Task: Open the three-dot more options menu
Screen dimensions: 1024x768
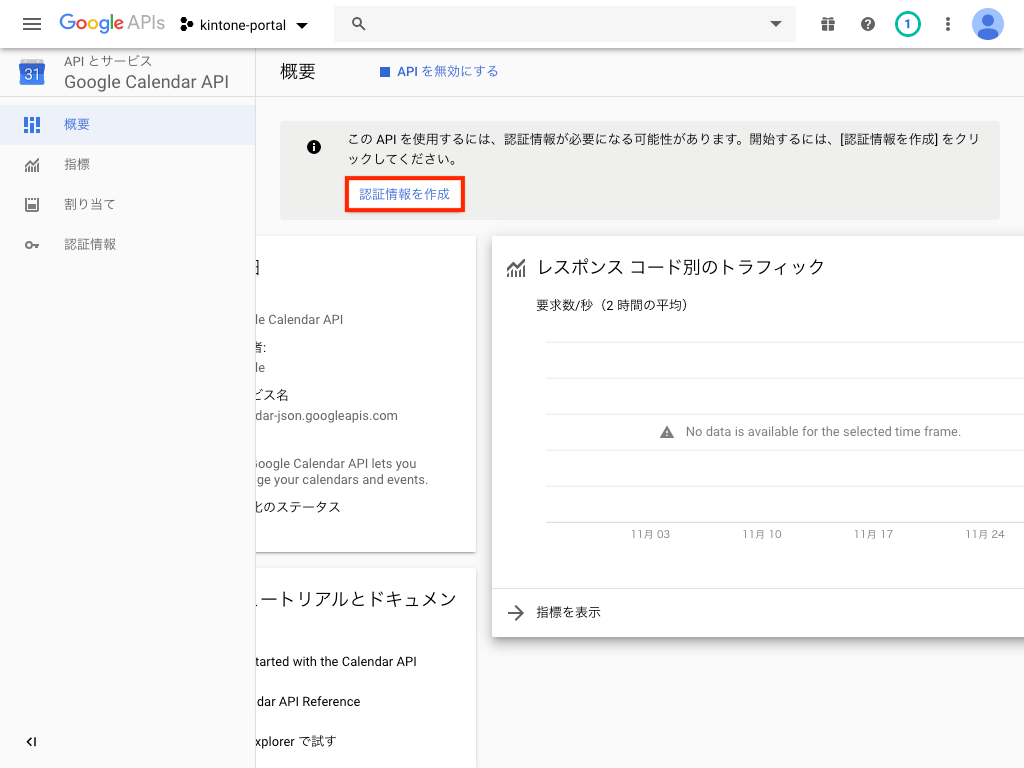Action: 947,24
